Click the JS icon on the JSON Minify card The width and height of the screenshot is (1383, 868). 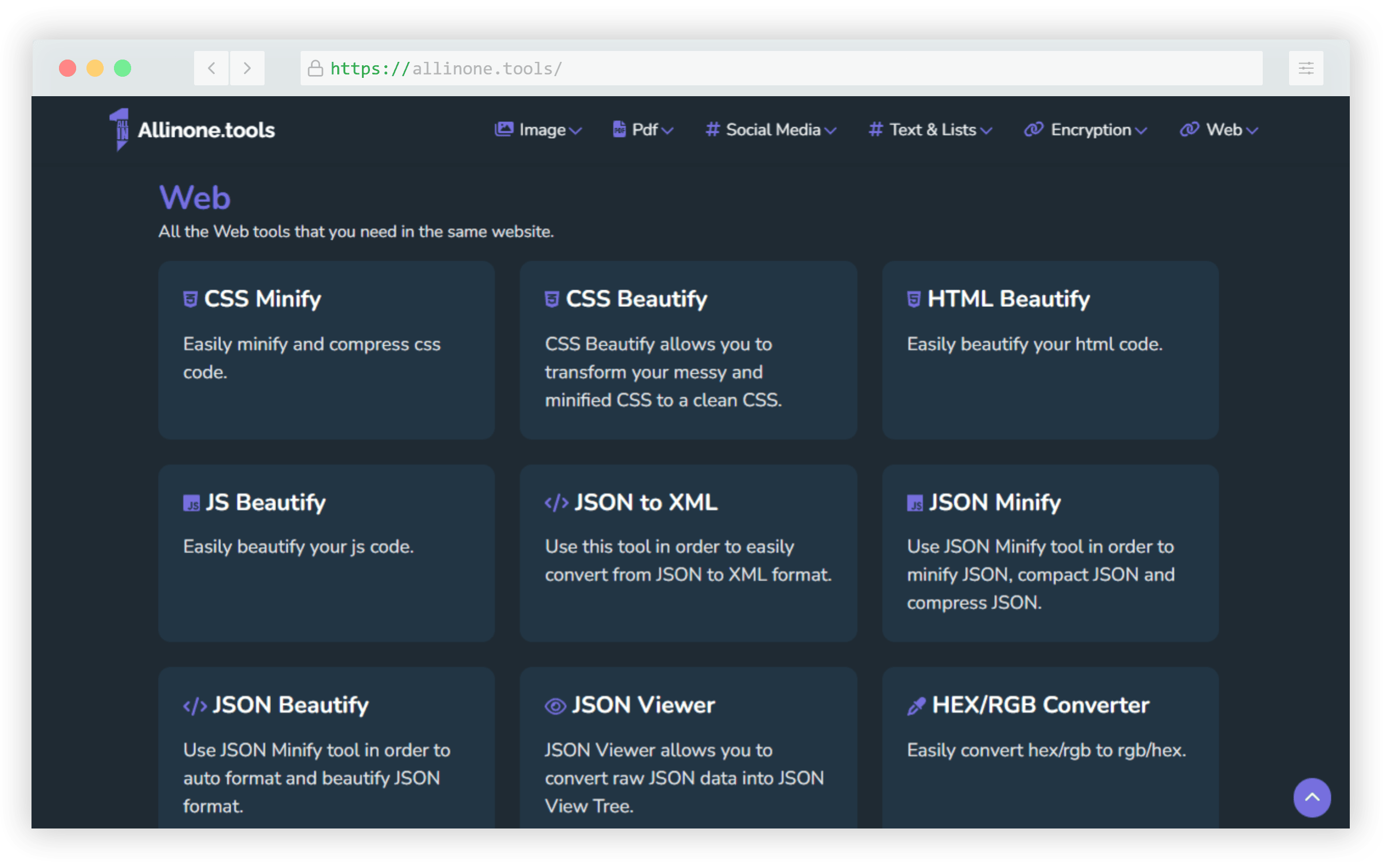pyautogui.click(x=915, y=502)
